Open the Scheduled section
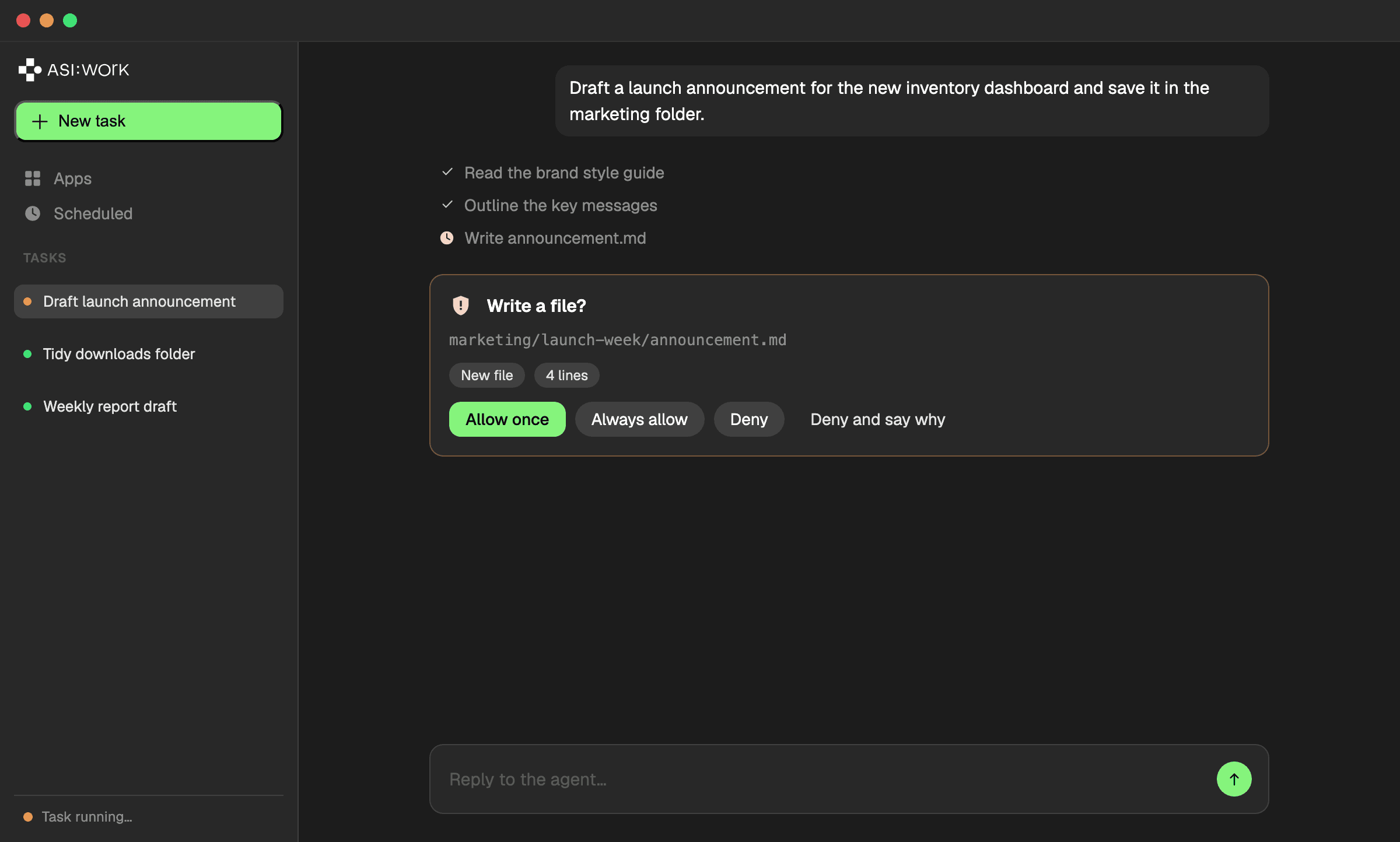Viewport: 1400px width, 842px height. point(149,213)
